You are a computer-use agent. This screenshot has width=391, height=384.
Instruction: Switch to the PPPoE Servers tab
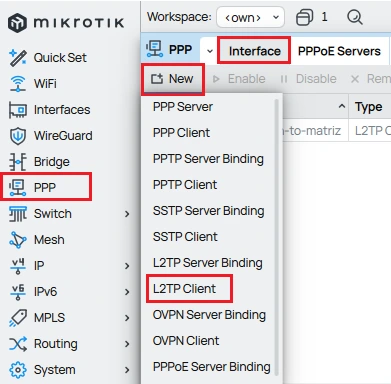[339, 51]
